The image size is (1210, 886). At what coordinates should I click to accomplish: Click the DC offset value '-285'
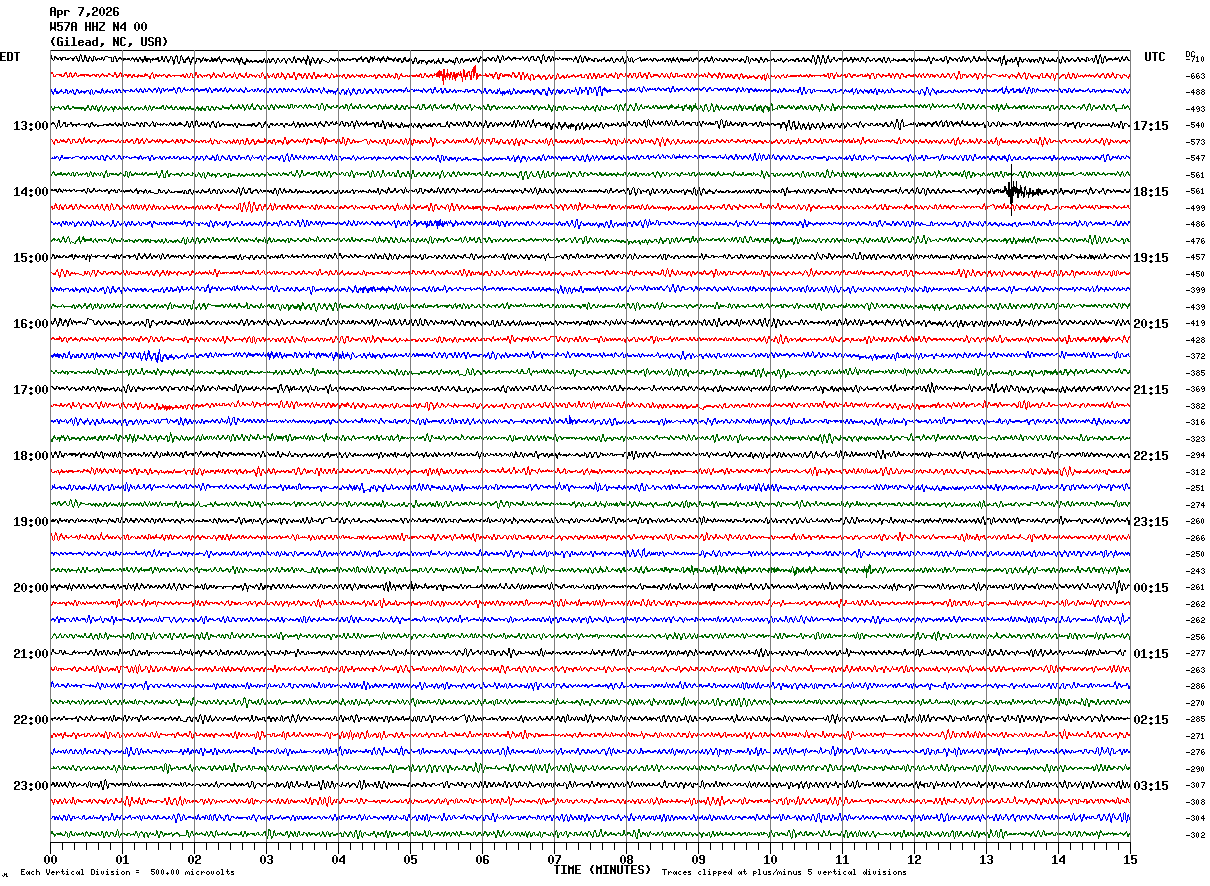click(1195, 719)
